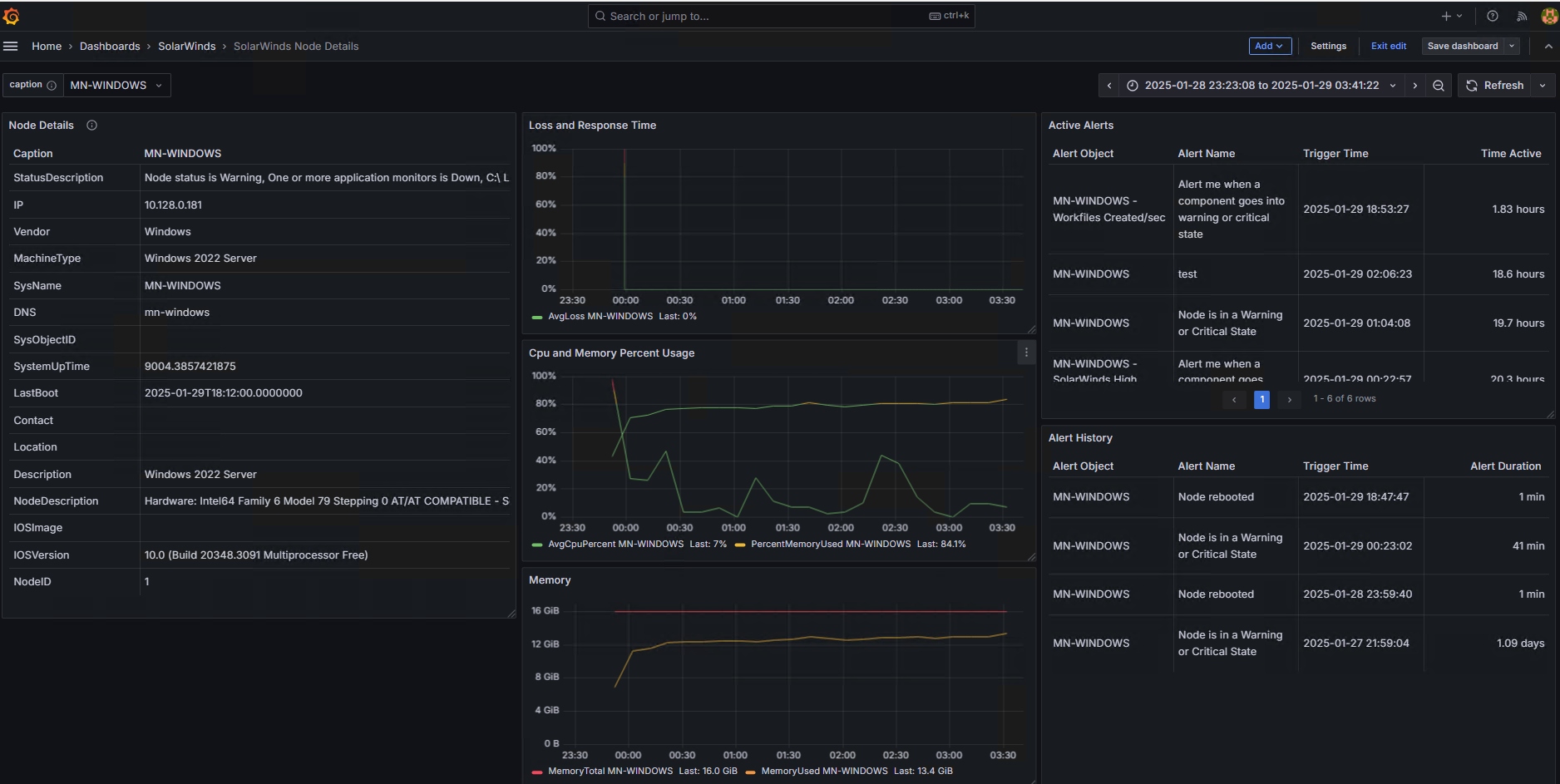This screenshot has width=1560, height=784.
Task: Open Cpu and Memory panel three-dot menu
Action: (1026, 353)
